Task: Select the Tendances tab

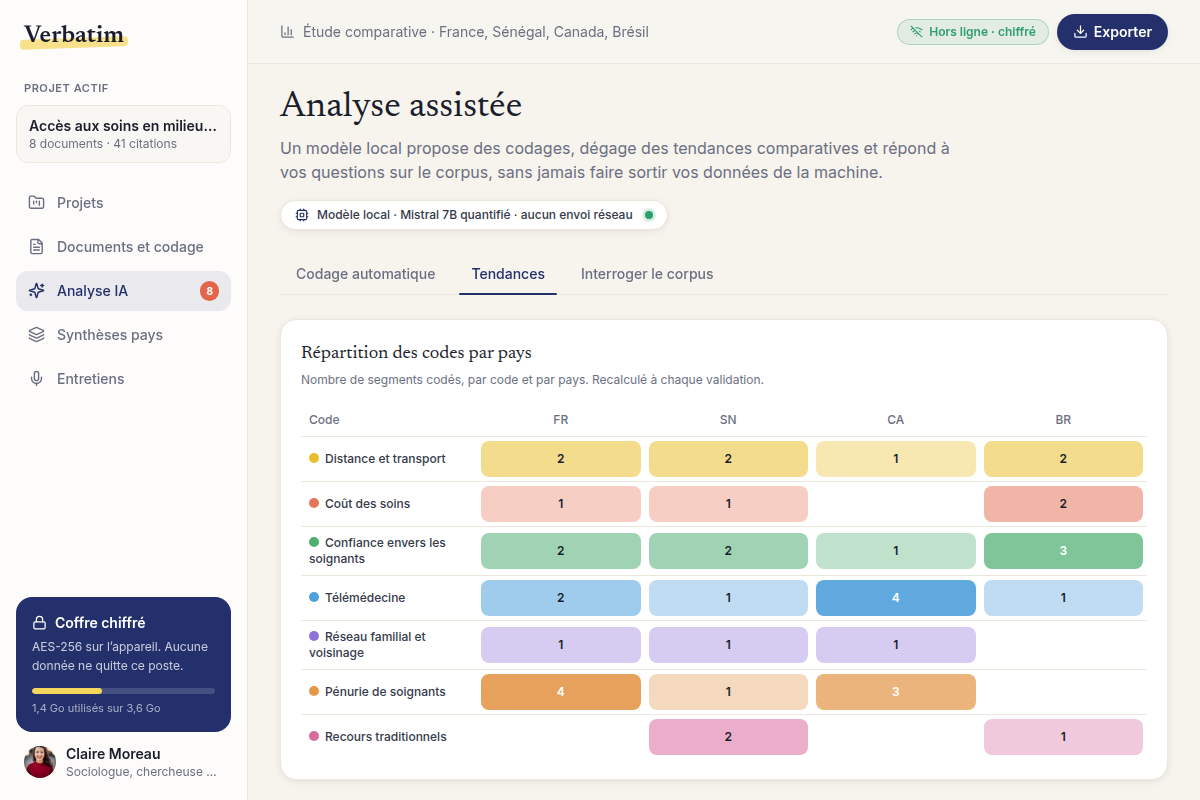Action: 508,274
